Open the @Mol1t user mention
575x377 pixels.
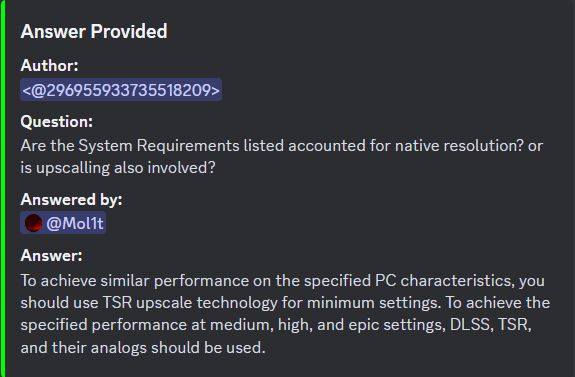63,223
